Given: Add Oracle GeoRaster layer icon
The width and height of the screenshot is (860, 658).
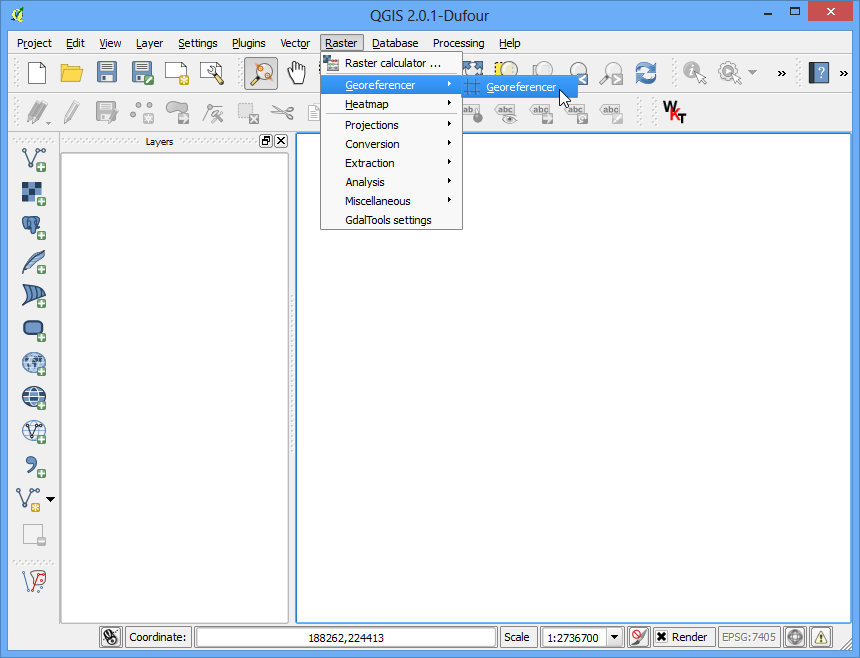Looking at the screenshot, I should tap(34, 330).
